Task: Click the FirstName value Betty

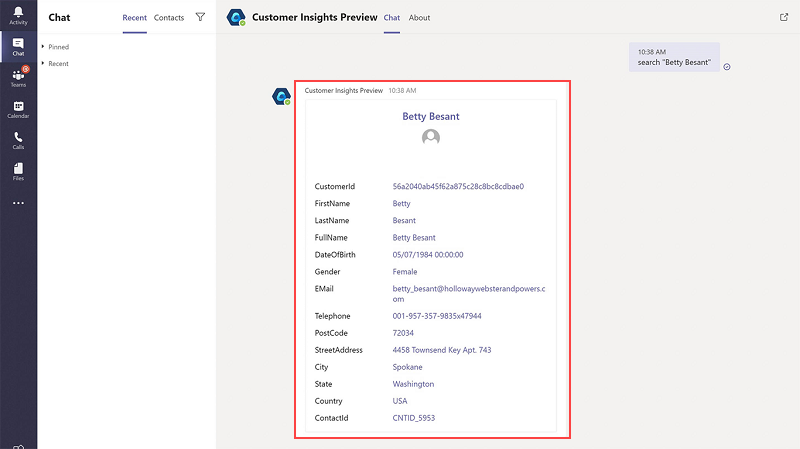Action: click(402, 204)
